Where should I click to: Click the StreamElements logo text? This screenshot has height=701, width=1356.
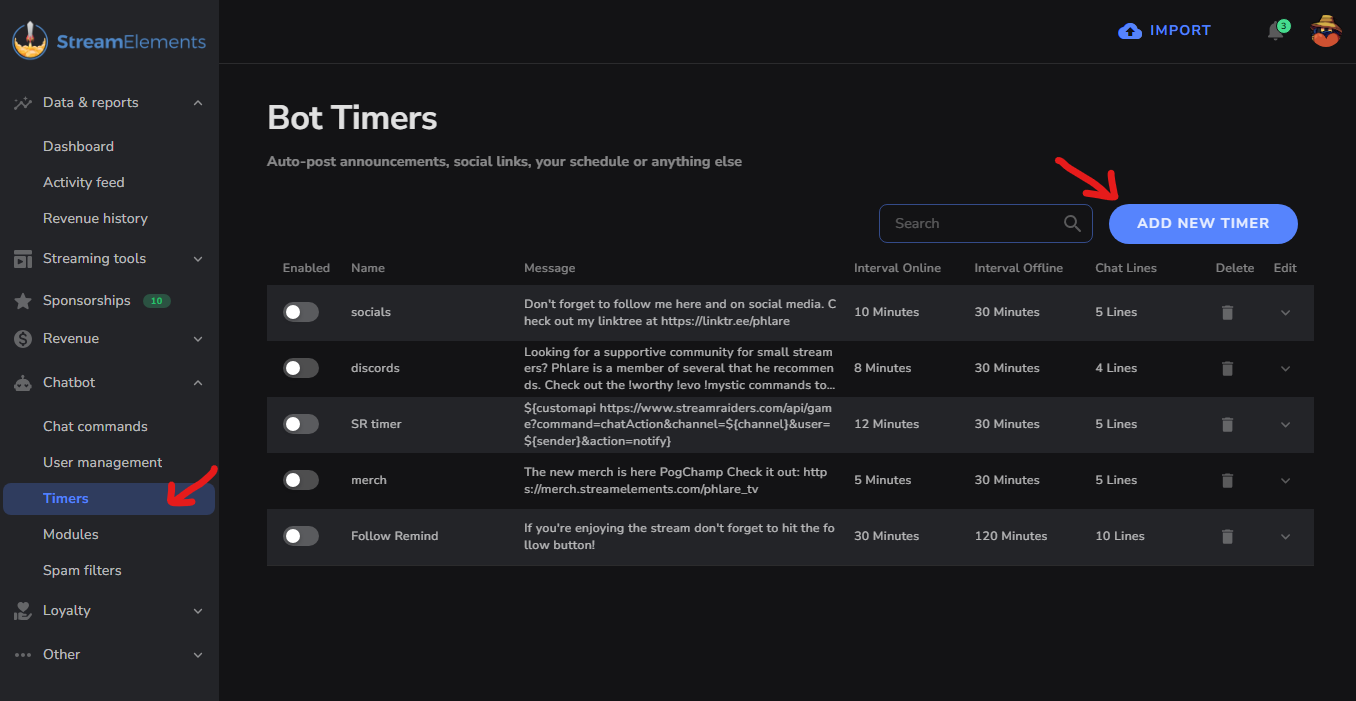coord(131,42)
